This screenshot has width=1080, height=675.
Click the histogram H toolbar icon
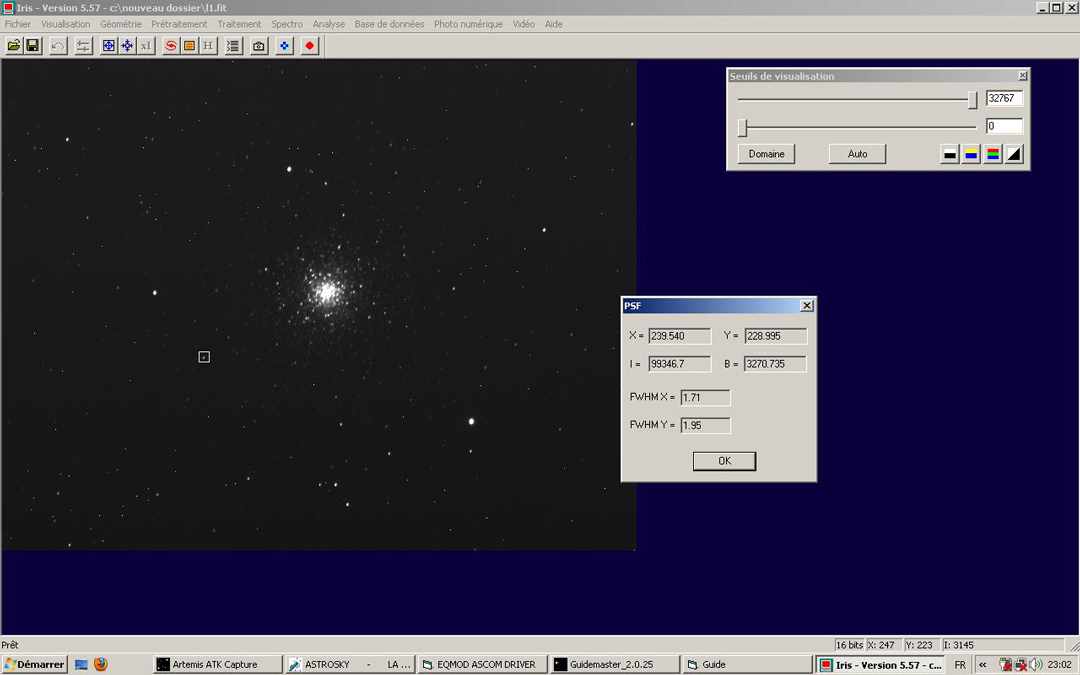point(208,46)
